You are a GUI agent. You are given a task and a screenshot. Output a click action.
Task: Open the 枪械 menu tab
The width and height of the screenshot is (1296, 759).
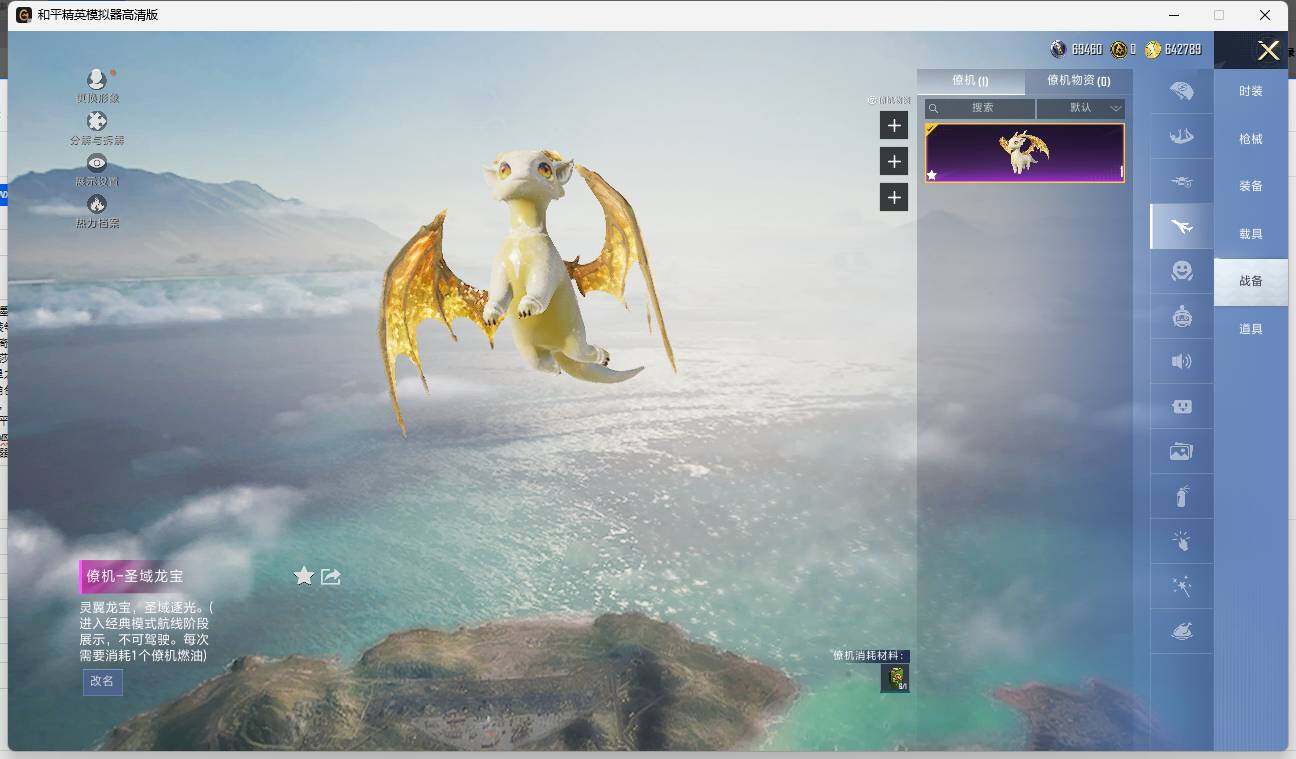(1251, 139)
